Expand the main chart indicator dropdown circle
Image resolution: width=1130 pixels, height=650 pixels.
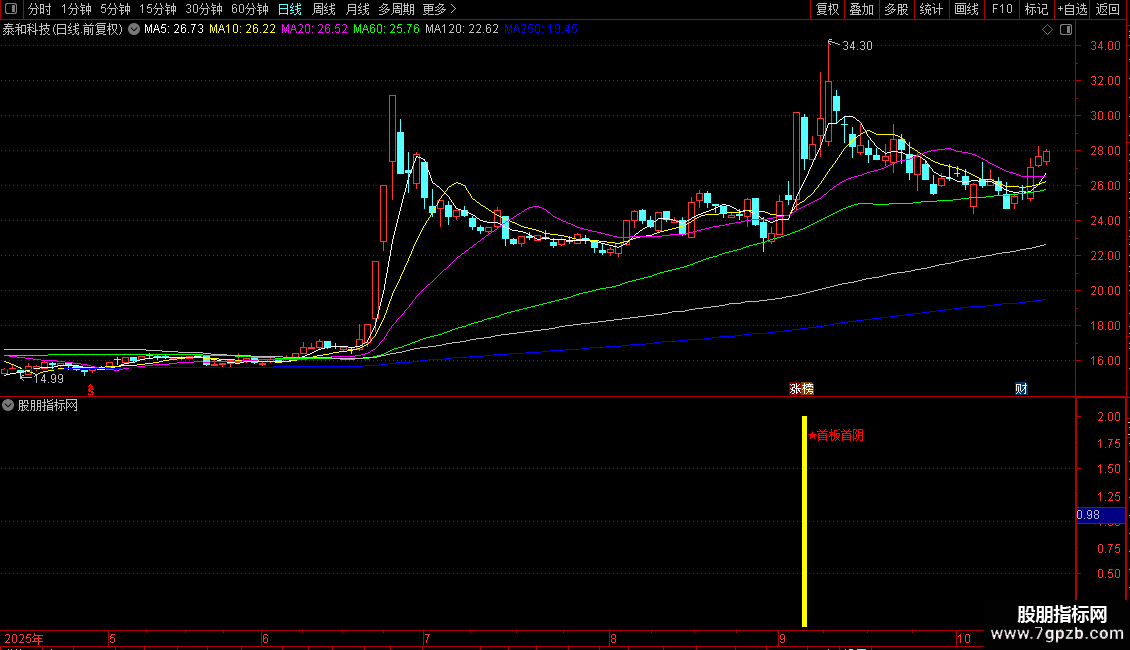(134, 30)
